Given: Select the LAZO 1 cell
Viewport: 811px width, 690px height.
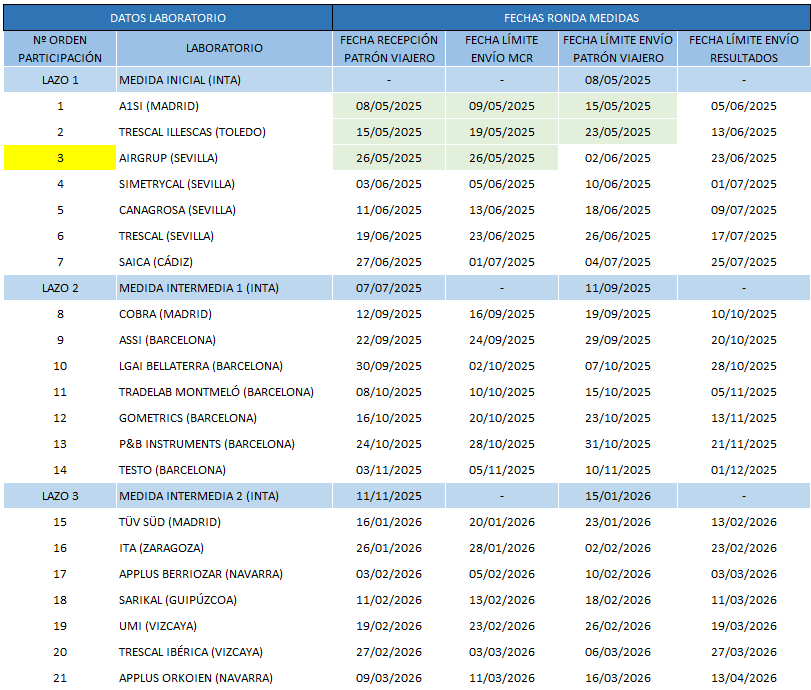Looking at the screenshot, I should pyautogui.click(x=60, y=80).
